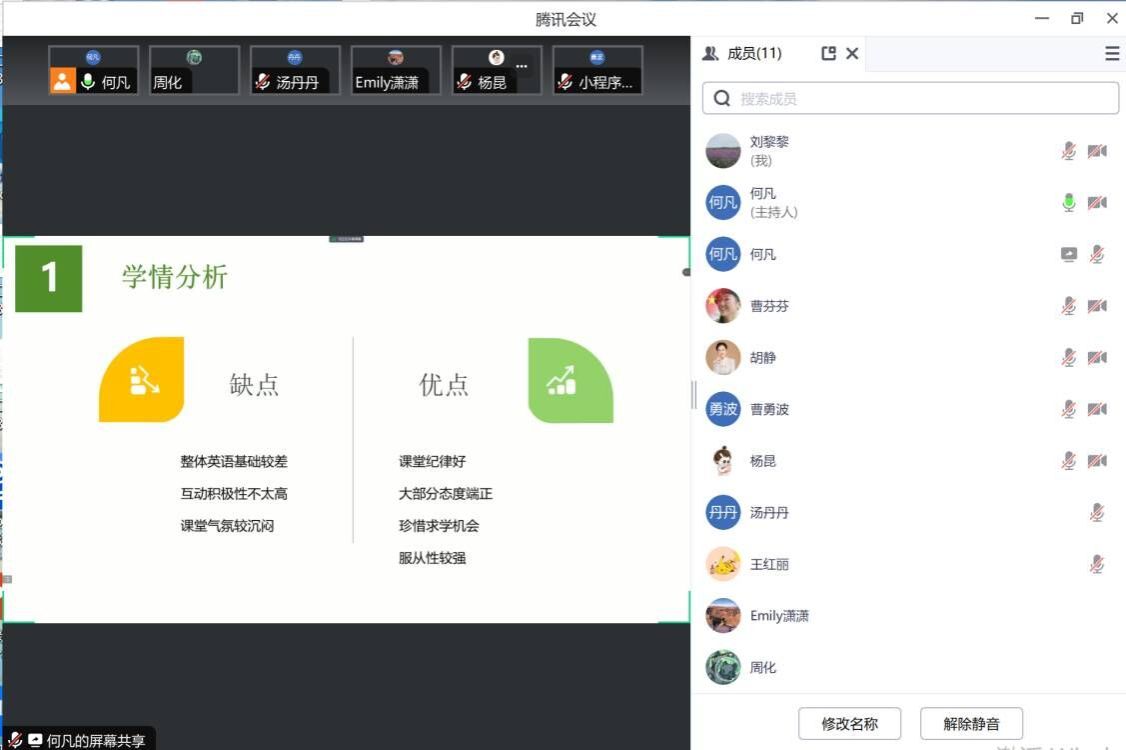Click the panel divider collapse handle
Screen dimensions: 1126x750
[693, 395]
